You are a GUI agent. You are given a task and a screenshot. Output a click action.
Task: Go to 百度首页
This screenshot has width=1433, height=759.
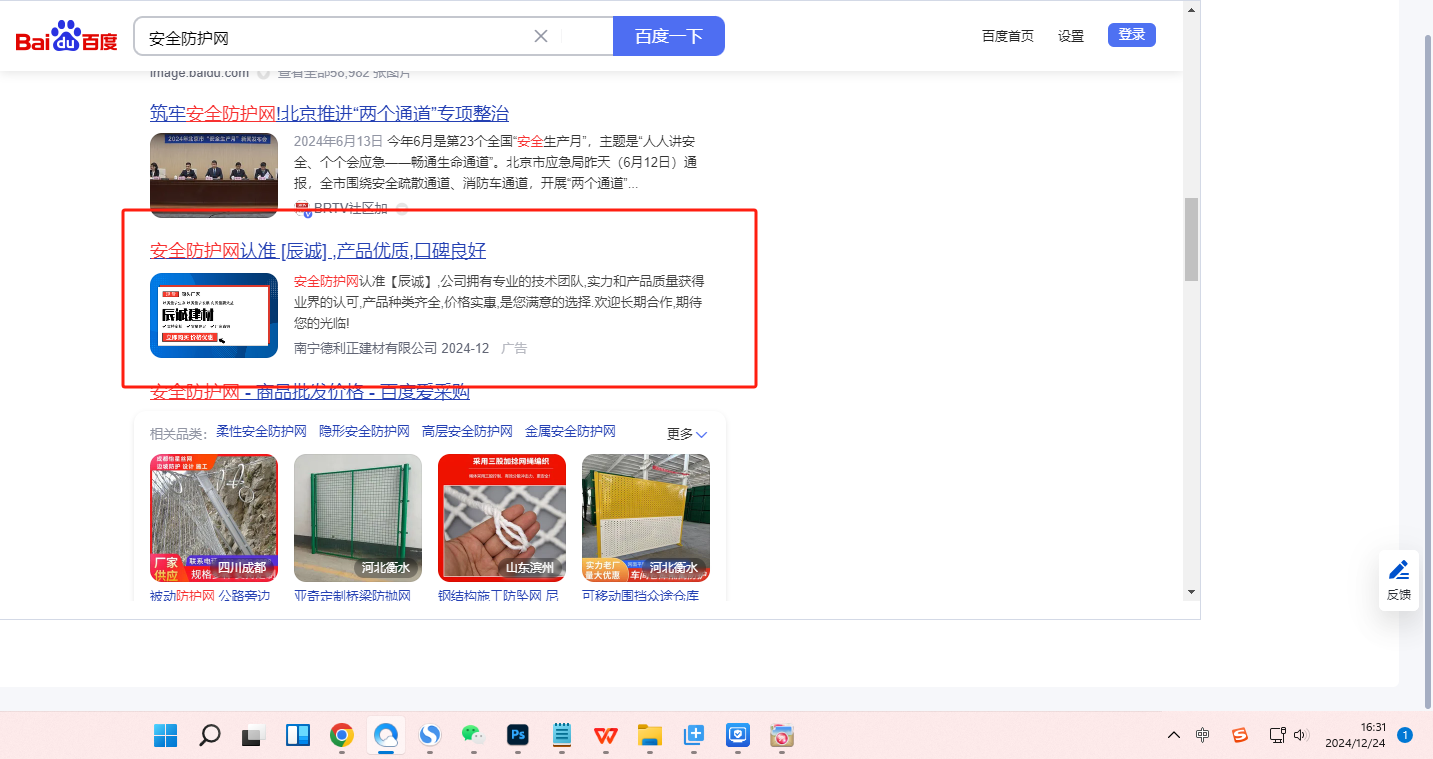click(1008, 36)
